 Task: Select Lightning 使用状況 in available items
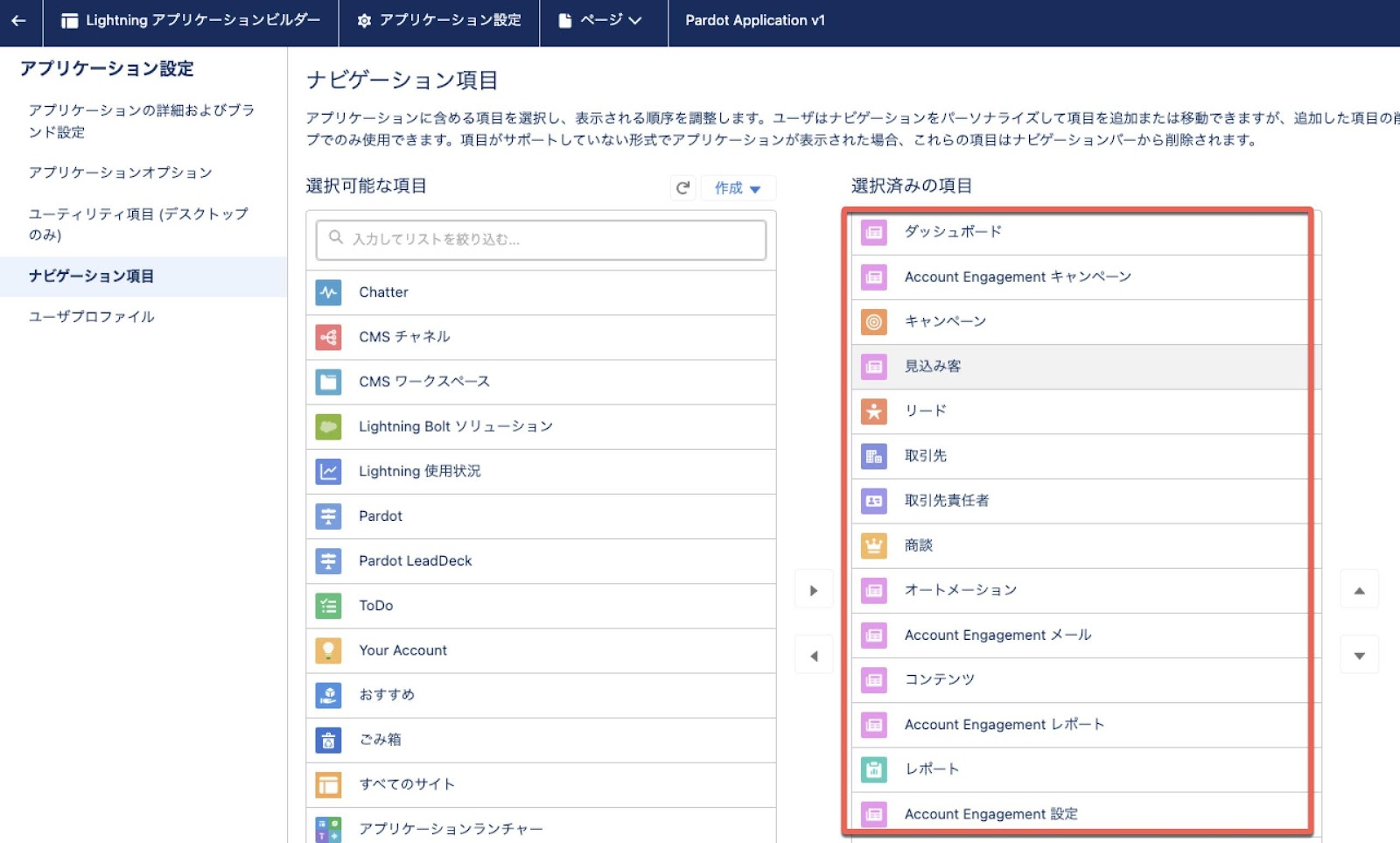pos(541,471)
